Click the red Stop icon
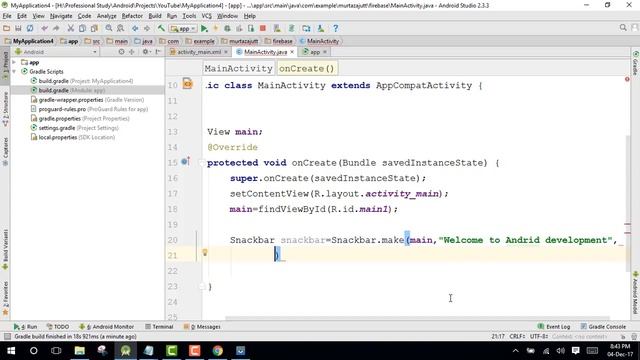Viewport: 640px width, 360px height. (263, 28)
